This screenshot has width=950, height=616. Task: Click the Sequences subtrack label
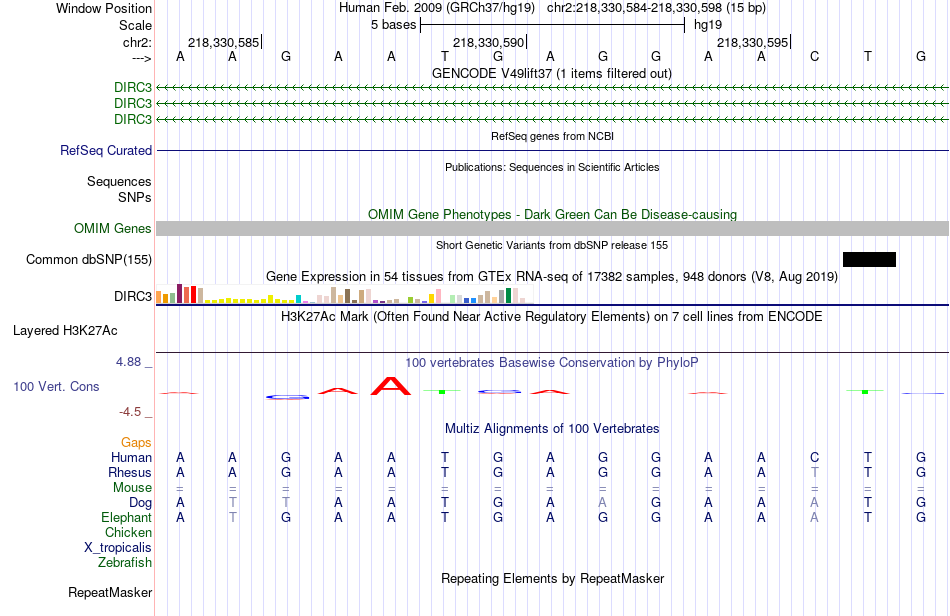[x=119, y=181]
